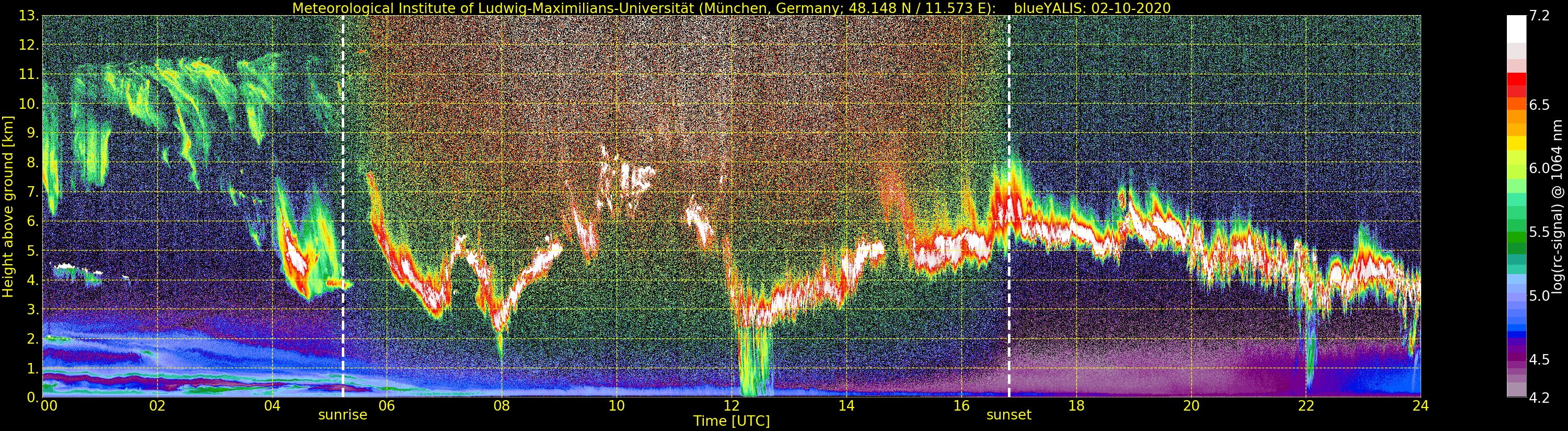Click the time tick label '10'
Image resolution: width=1568 pixels, height=431 pixels.
617,406
